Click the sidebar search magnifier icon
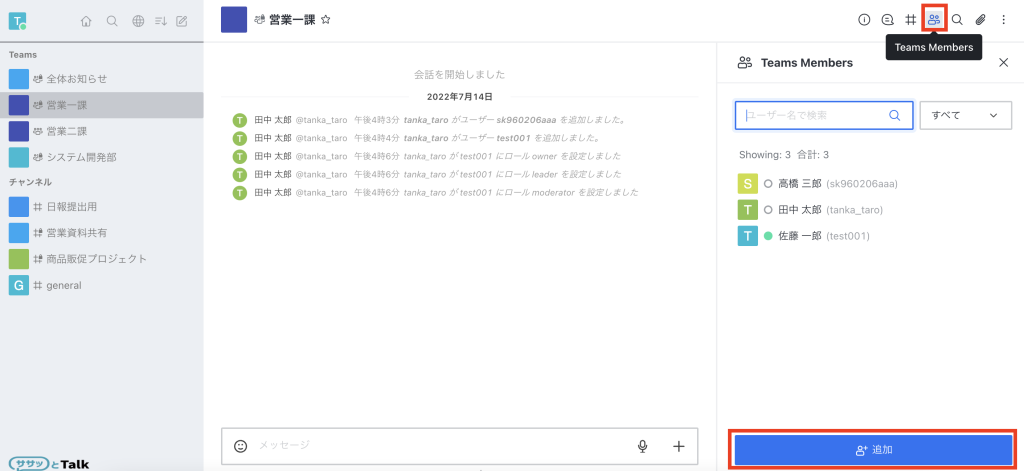This screenshot has height=471, width=1024. click(112, 21)
